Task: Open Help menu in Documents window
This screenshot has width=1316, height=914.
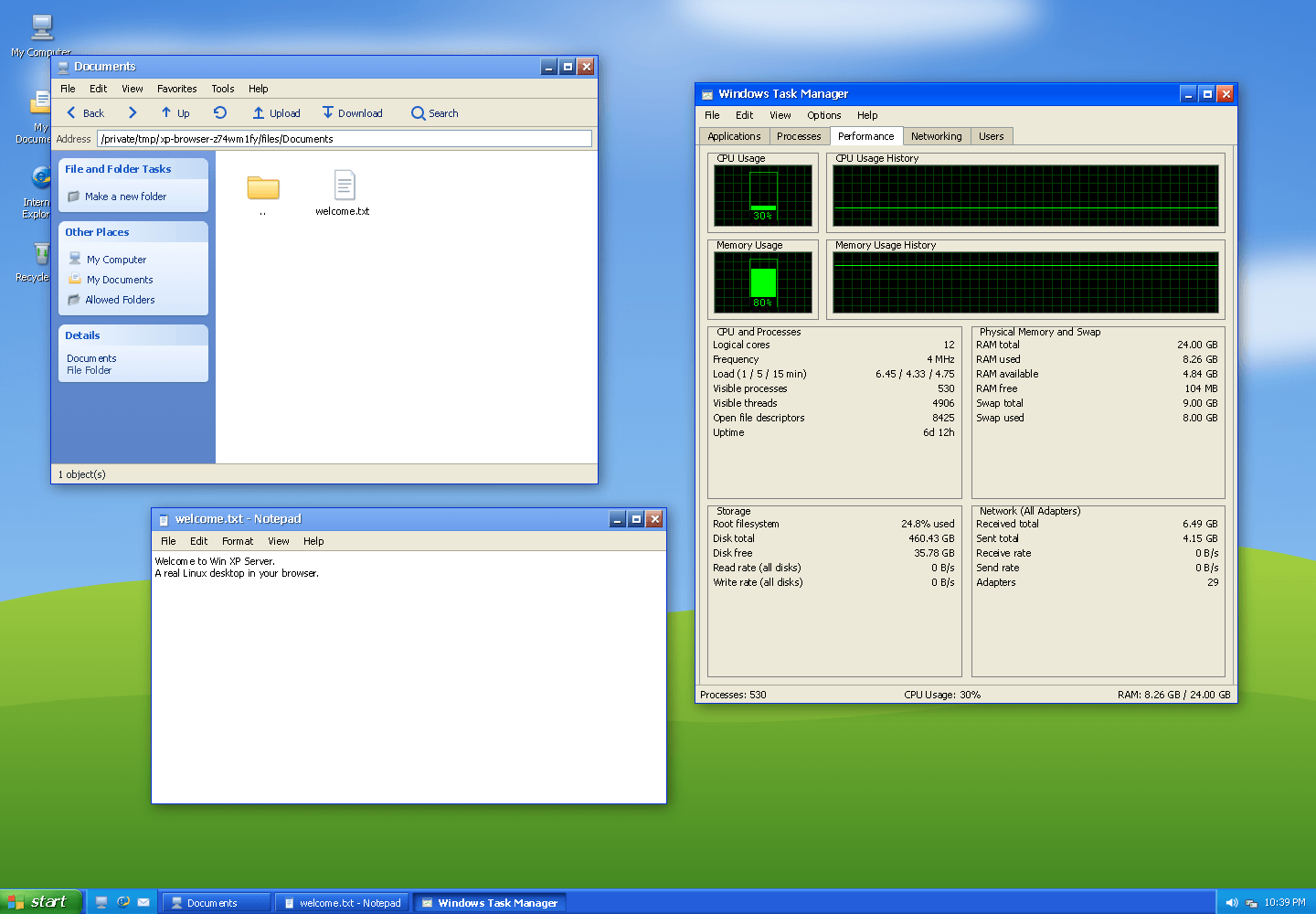Action: point(259,89)
